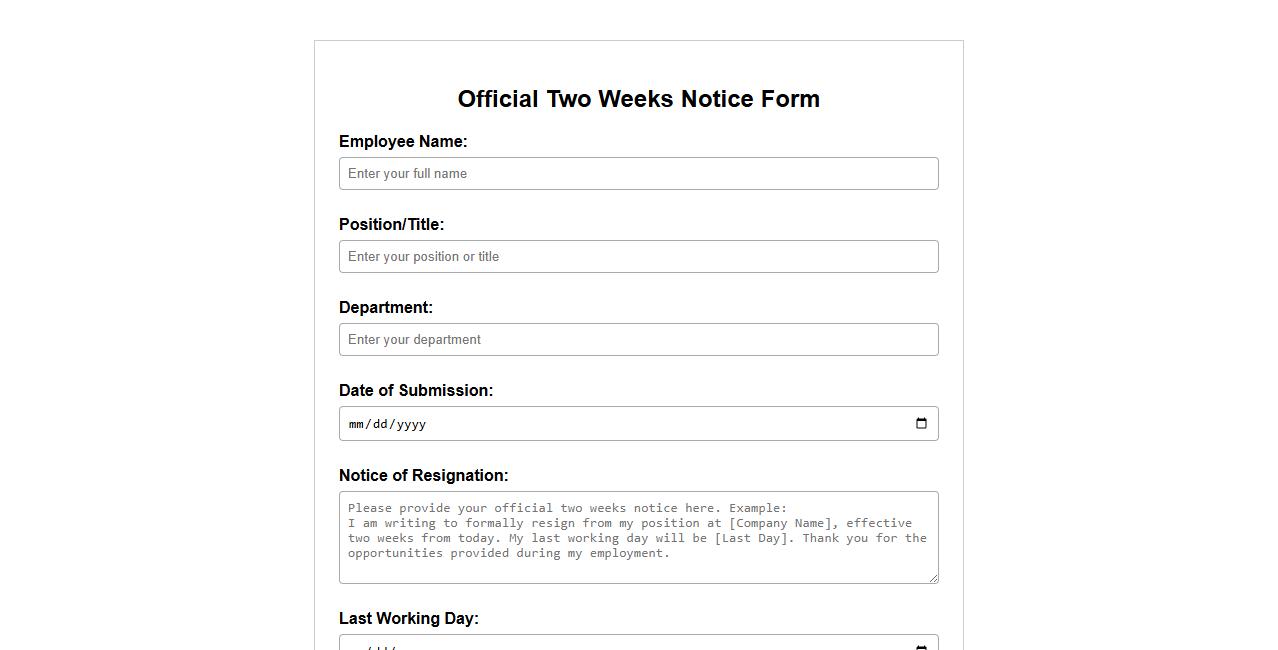Click the Employee Name input field
Viewport: 1278px width, 650px height.
click(x=638, y=173)
